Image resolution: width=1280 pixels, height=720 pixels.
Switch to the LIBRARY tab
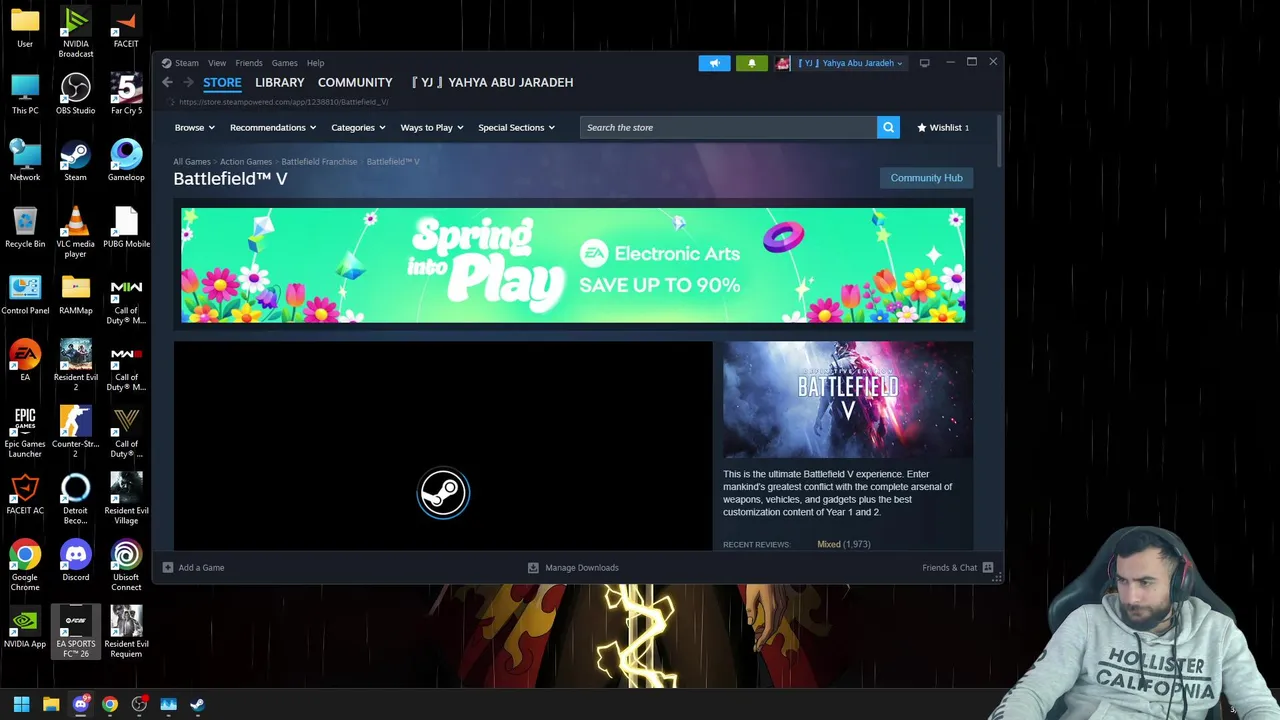coord(279,82)
